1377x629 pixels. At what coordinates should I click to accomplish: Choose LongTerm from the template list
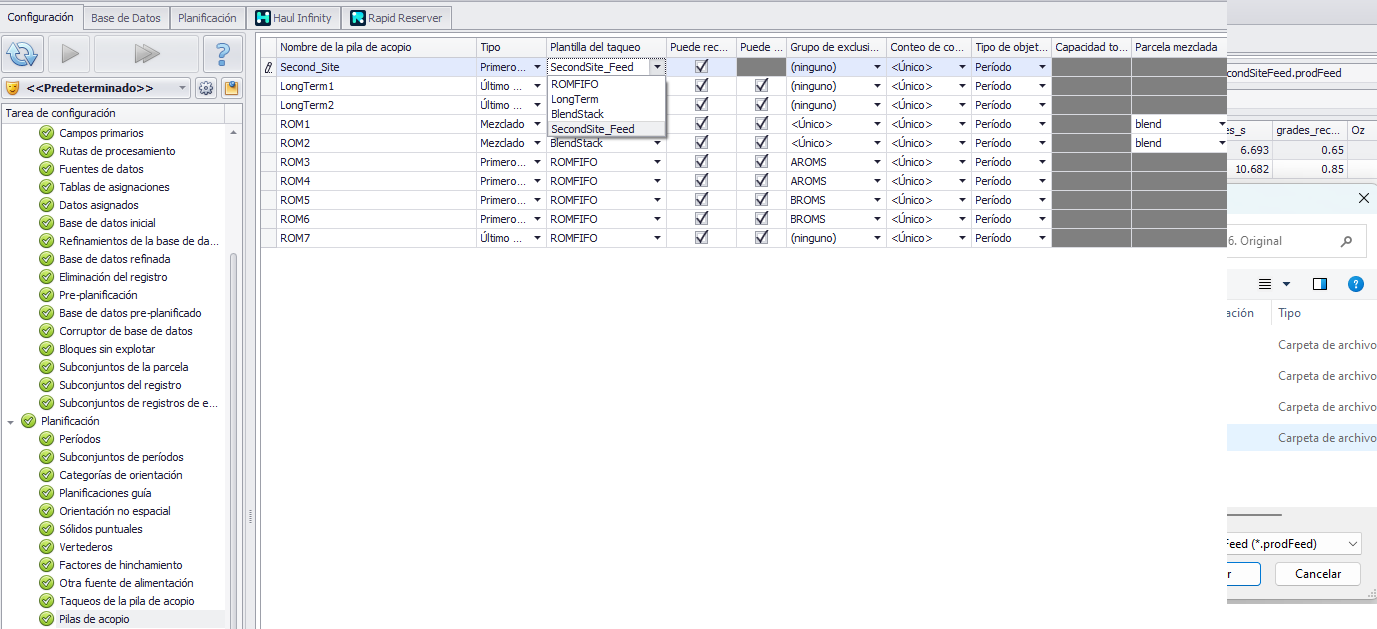(x=575, y=100)
